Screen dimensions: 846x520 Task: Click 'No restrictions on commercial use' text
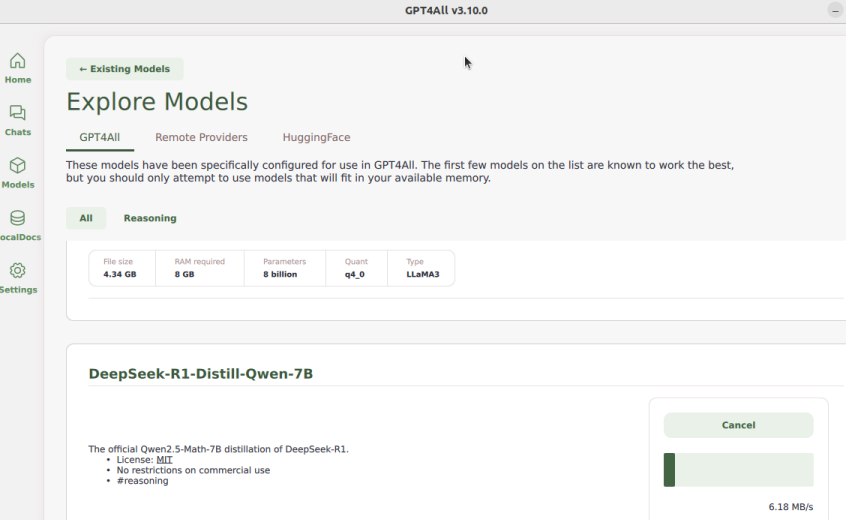(x=193, y=470)
